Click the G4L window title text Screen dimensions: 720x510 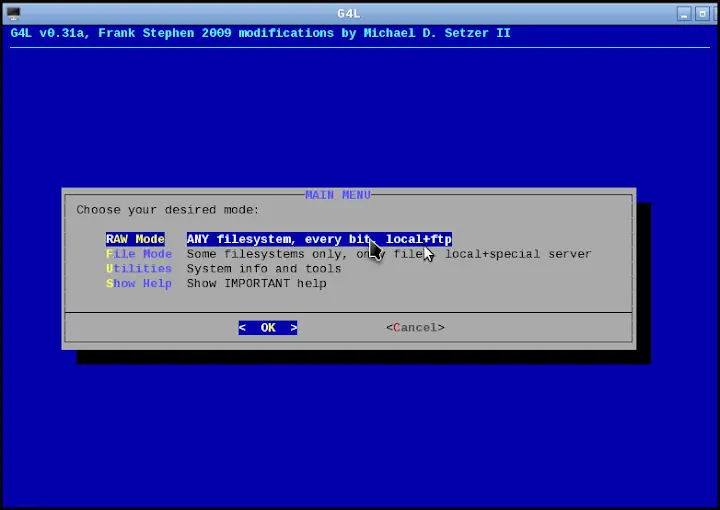pyautogui.click(x=349, y=14)
